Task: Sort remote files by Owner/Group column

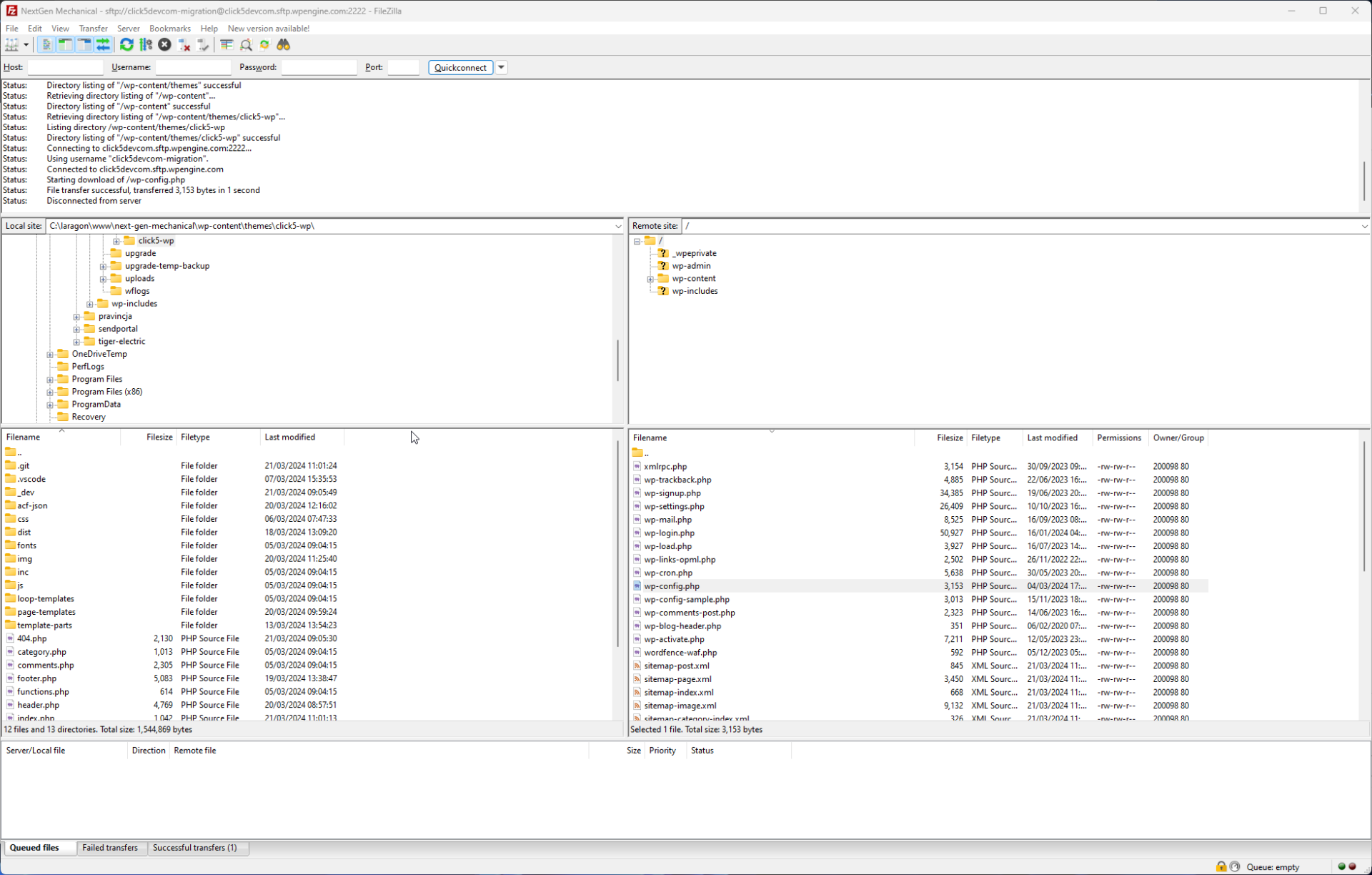Action: click(1178, 437)
